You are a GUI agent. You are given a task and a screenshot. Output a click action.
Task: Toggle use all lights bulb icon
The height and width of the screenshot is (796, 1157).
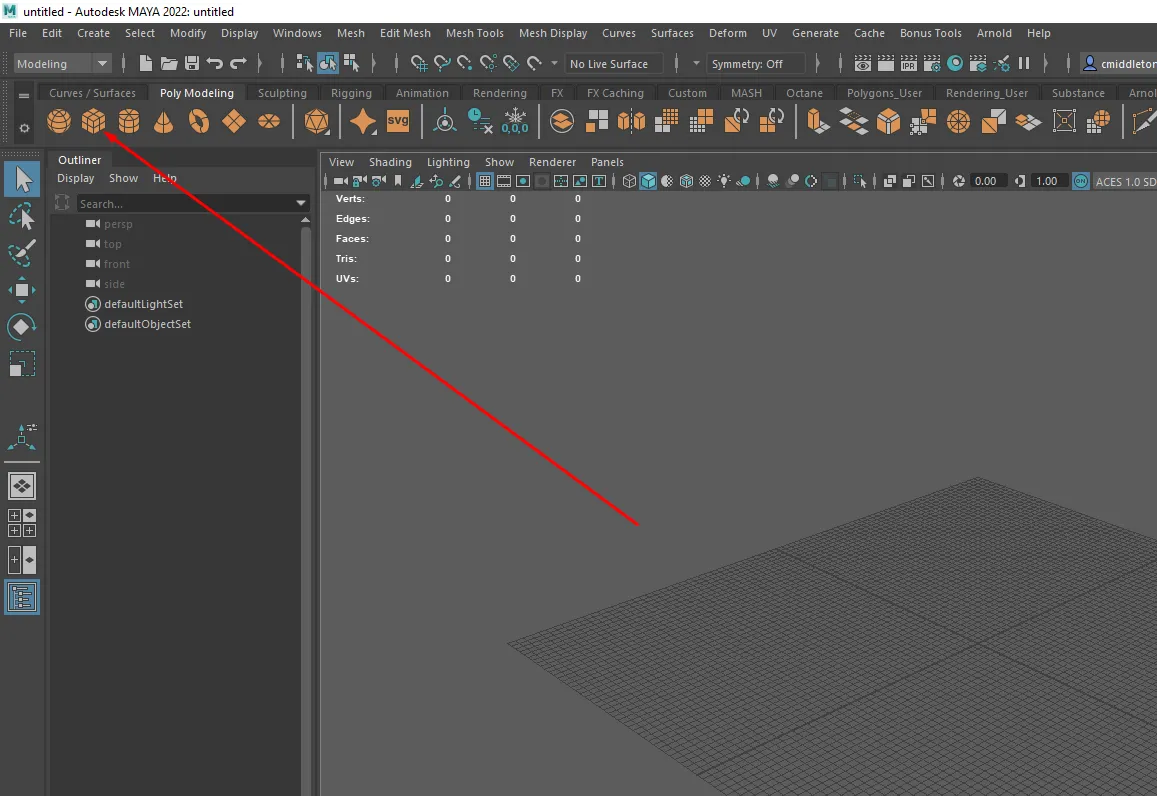click(x=724, y=181)
